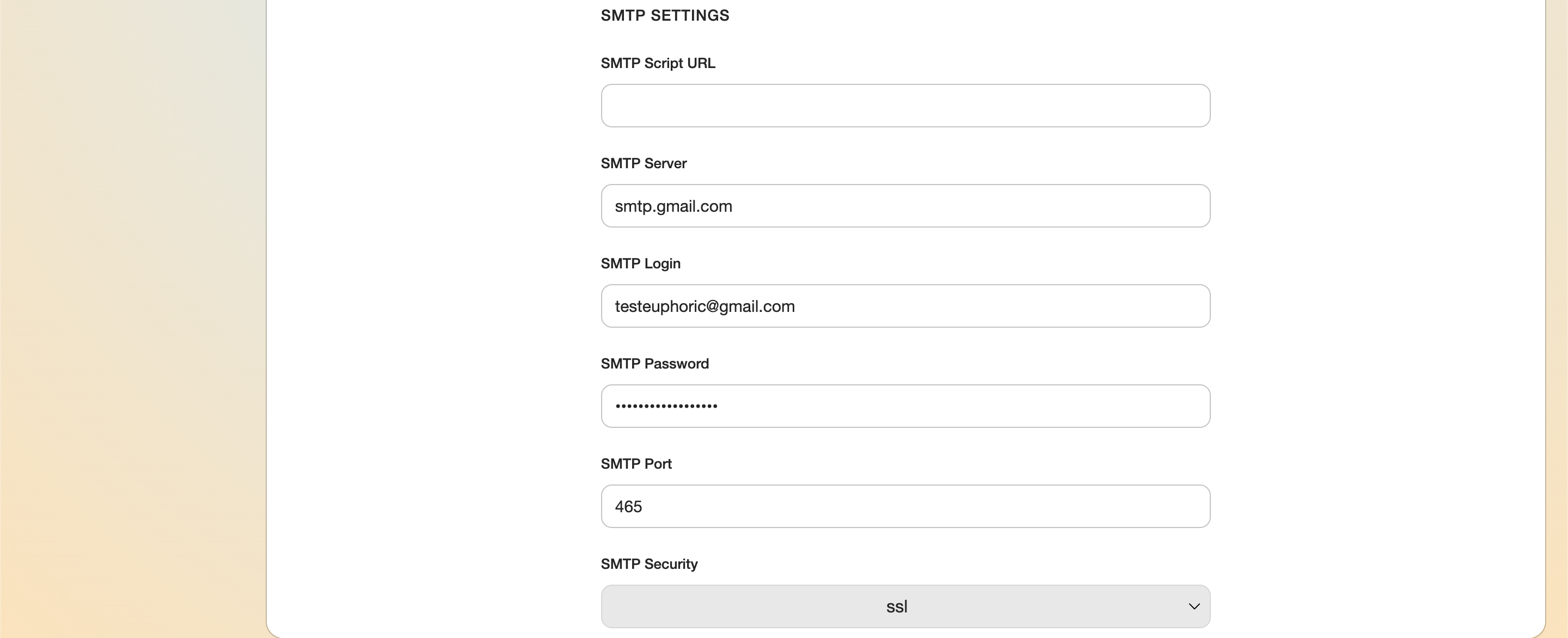Click the testeuphoric@gmail.com login text
The width and height of the screenshot is (1568, 638).
tap(705, 306)
